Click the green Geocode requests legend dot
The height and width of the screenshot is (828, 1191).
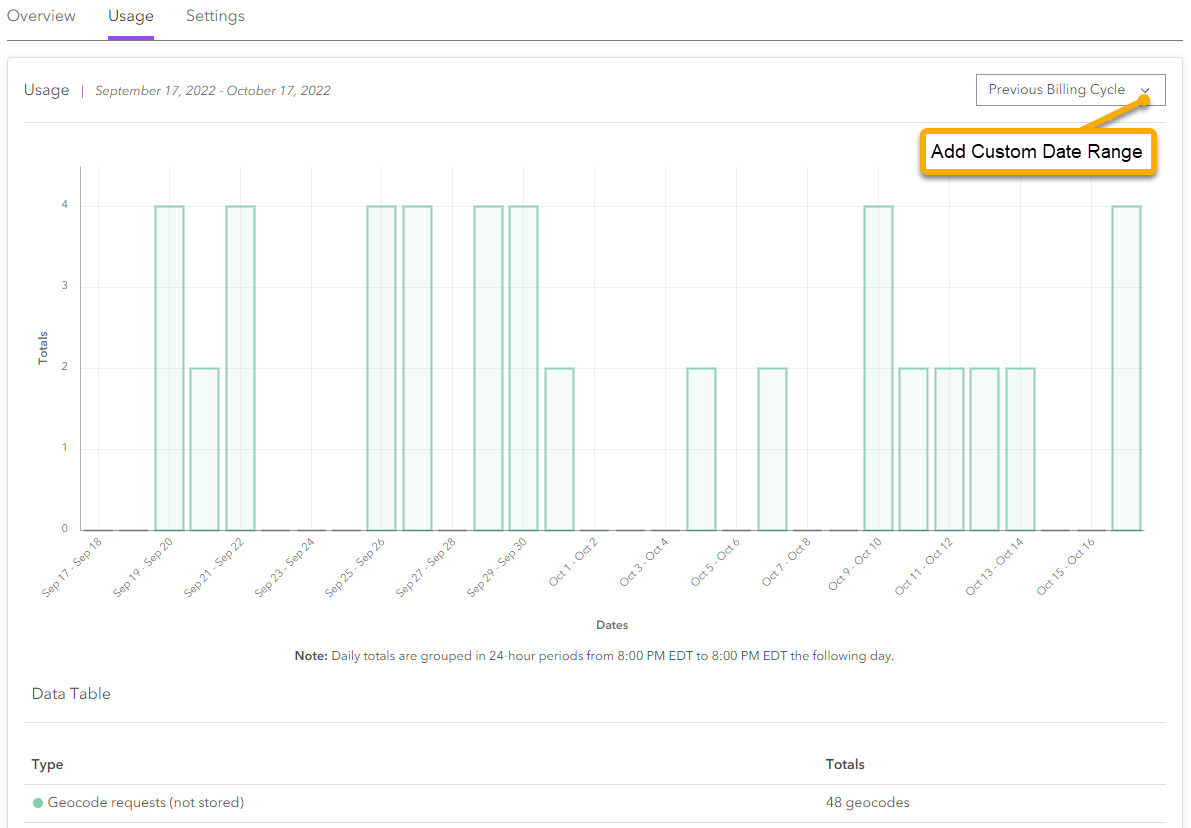click(x=38, y=802)
